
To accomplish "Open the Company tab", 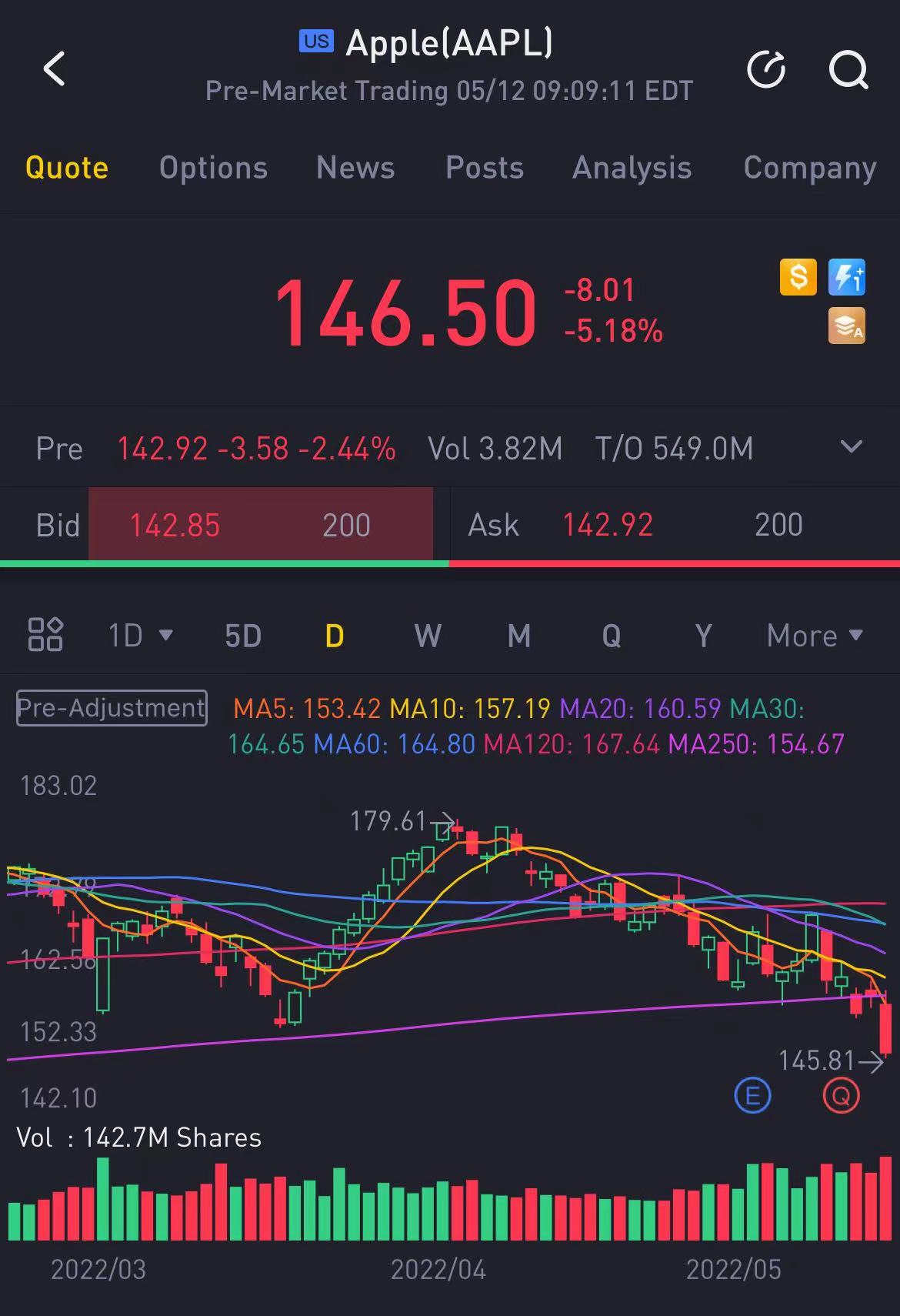I will pos(810,168).
